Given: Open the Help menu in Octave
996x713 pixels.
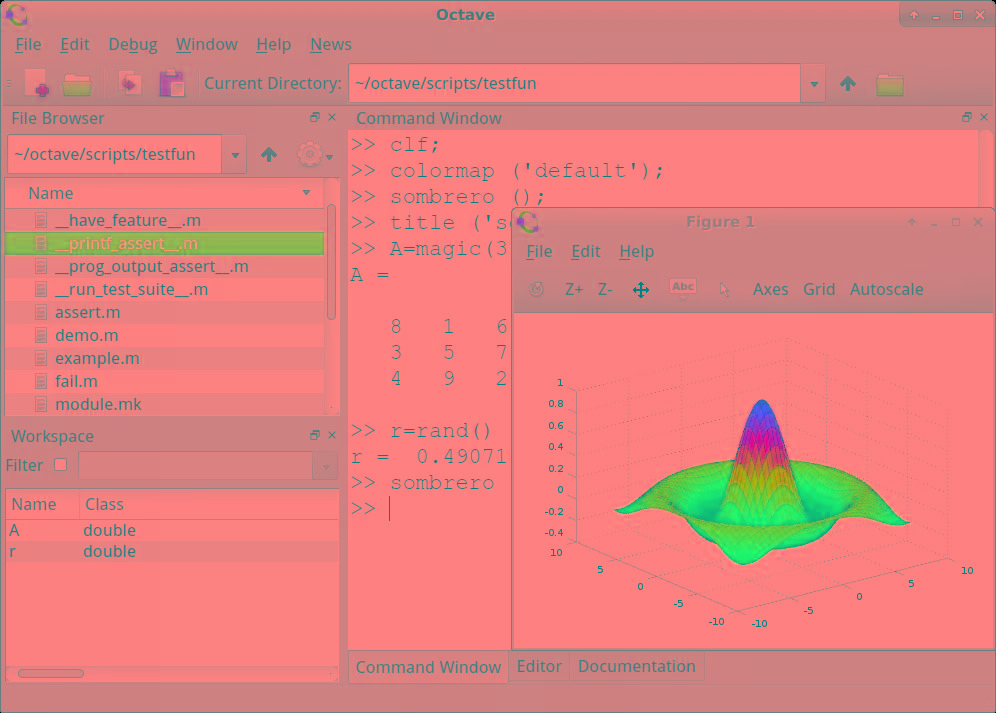Looking at the screenshot, I should 273,44.
